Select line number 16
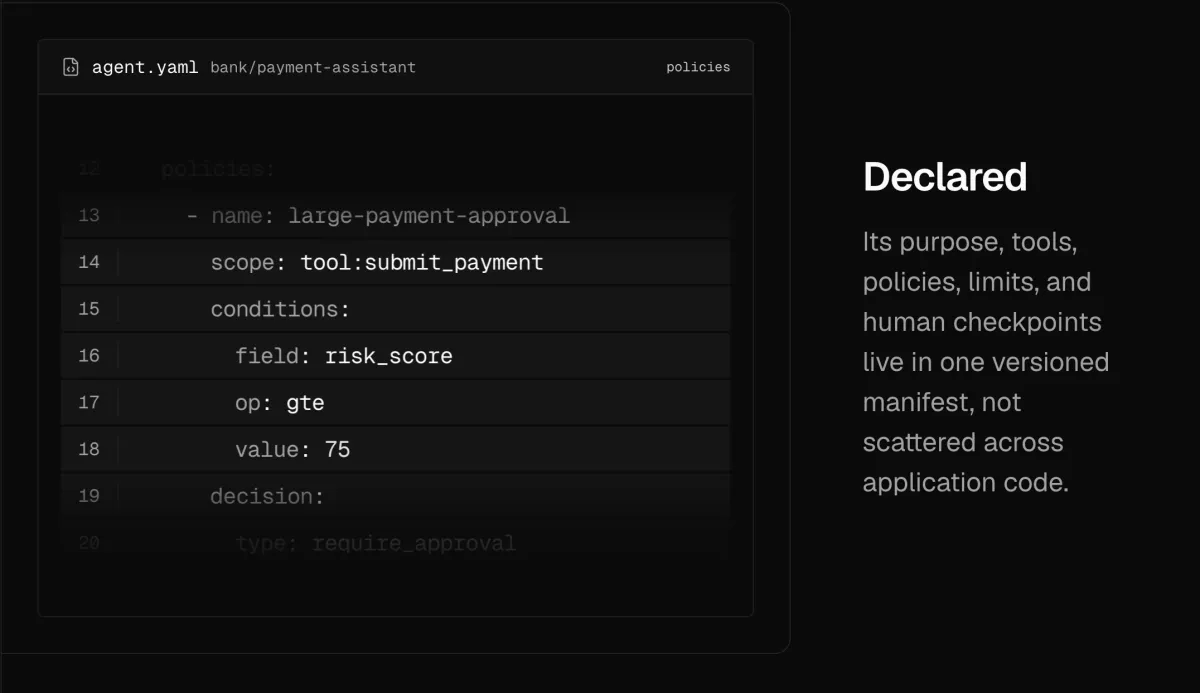The width and height of the screenshot is (1200, 693). (89, 356)
